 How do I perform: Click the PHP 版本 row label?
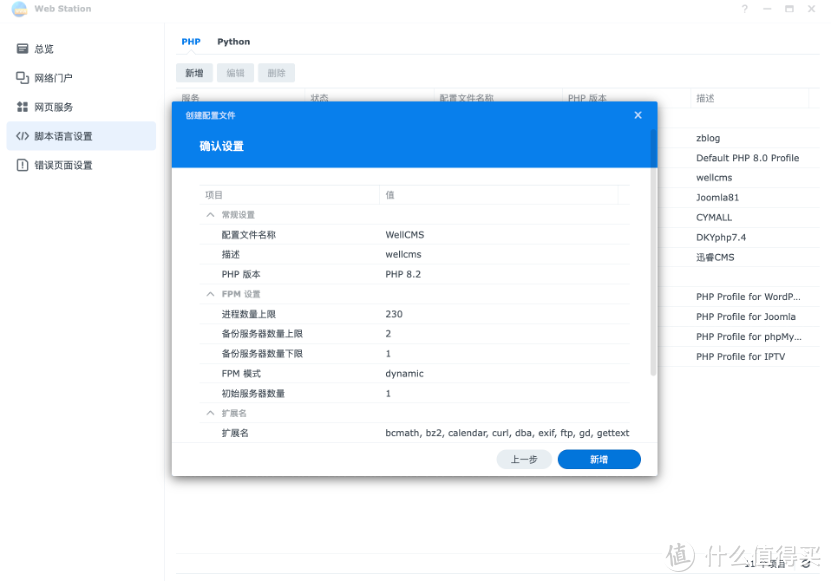coord(241,274)
